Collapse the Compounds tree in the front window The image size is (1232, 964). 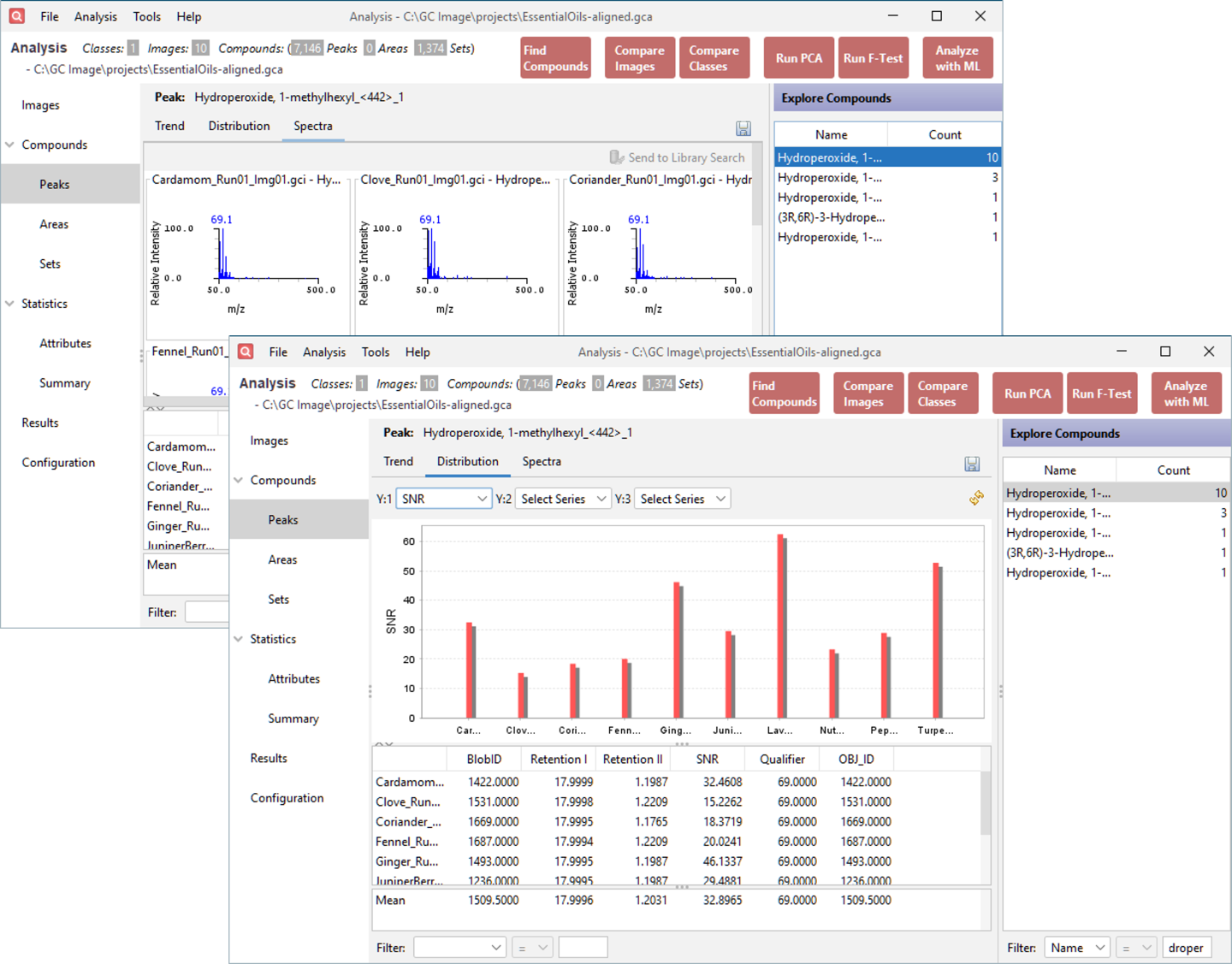[239, 480]
